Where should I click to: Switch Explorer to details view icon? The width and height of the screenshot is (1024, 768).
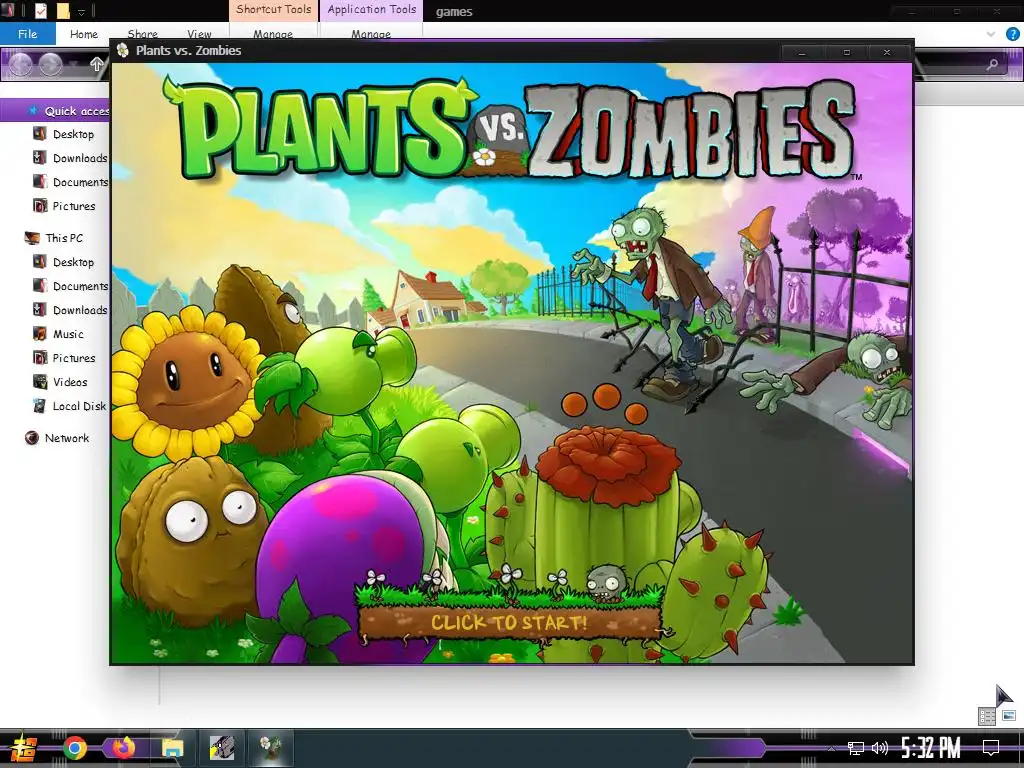click(987, 716)
